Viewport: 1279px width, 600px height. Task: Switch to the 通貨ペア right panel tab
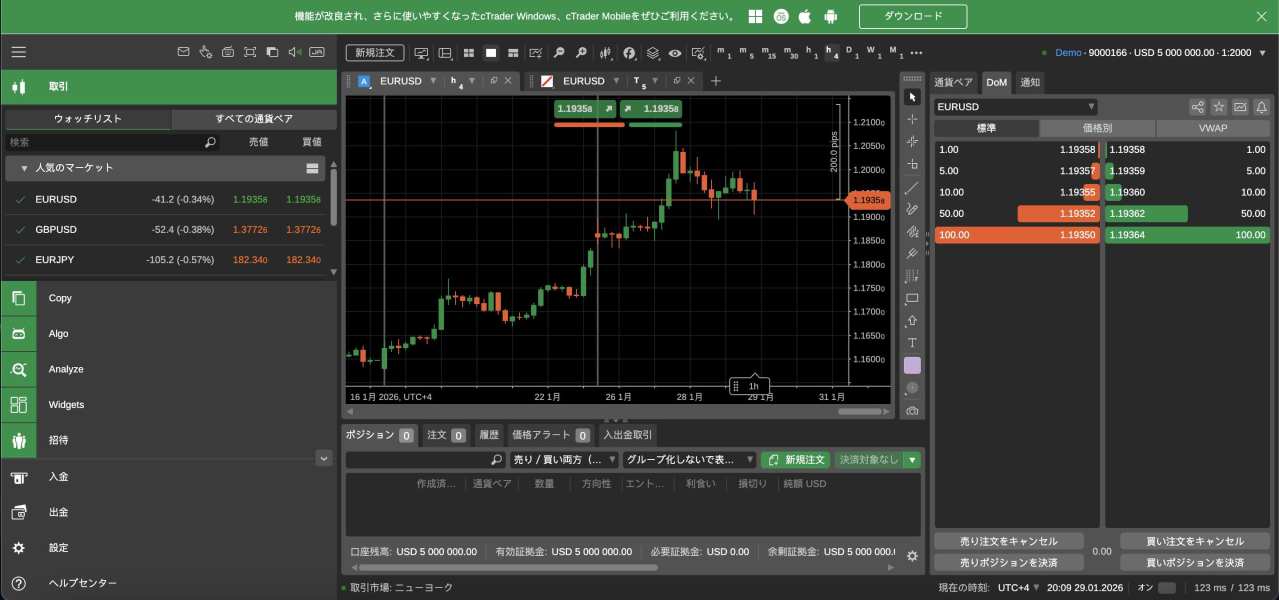pos(953,82)
